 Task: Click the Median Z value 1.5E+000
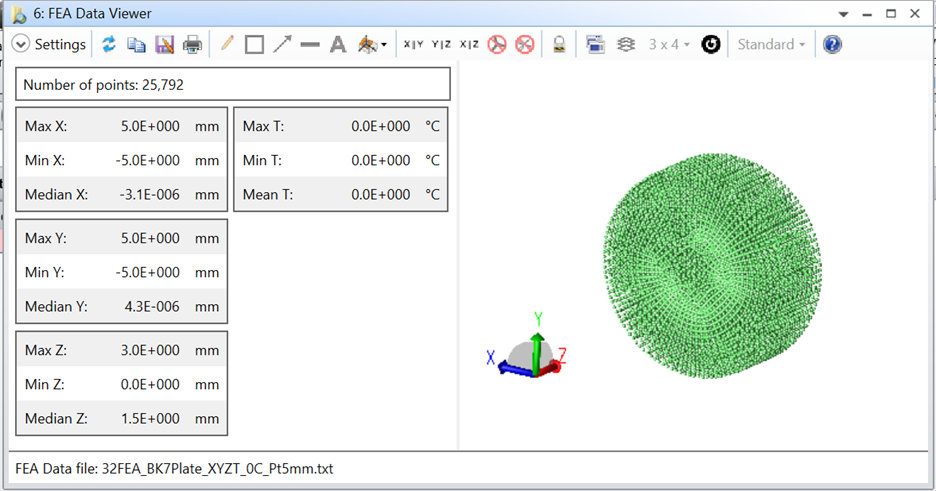click(150, 419)
